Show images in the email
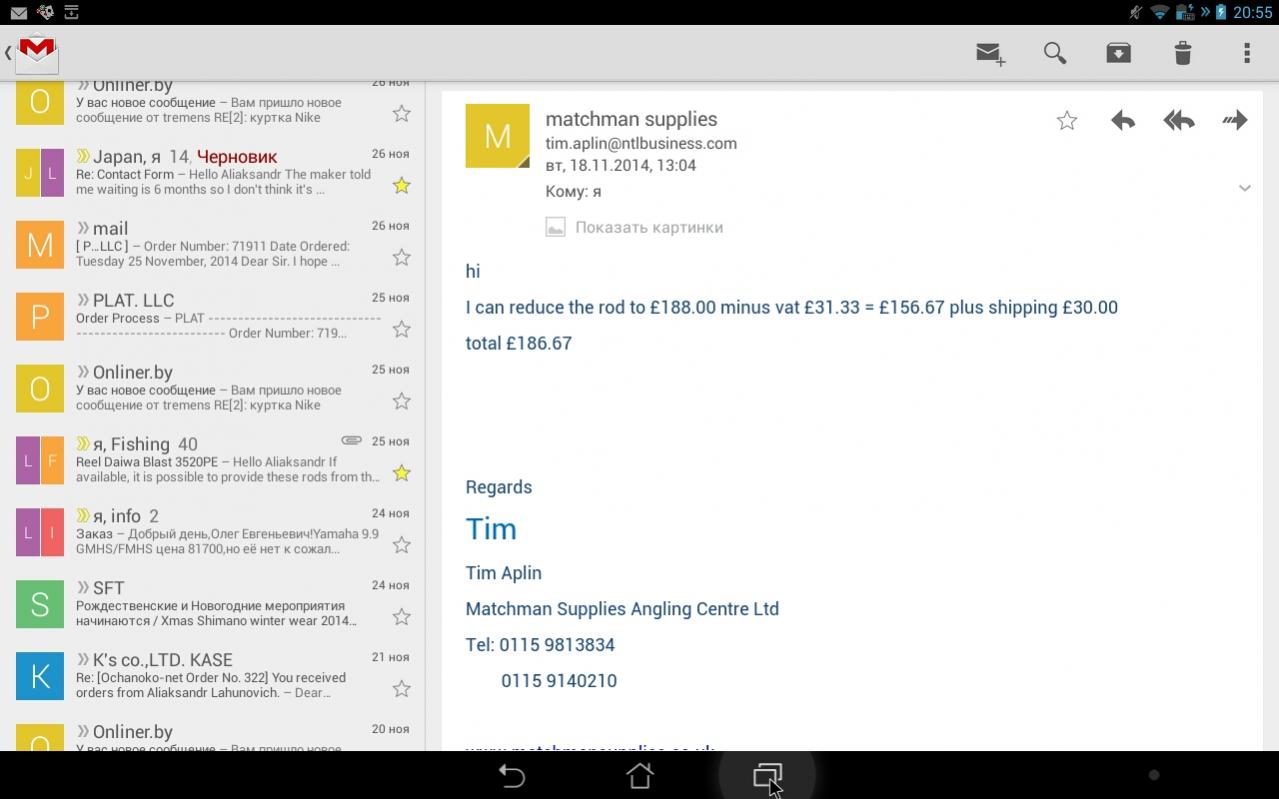This screenshot has height=799, width=1279. coord(648,227)
